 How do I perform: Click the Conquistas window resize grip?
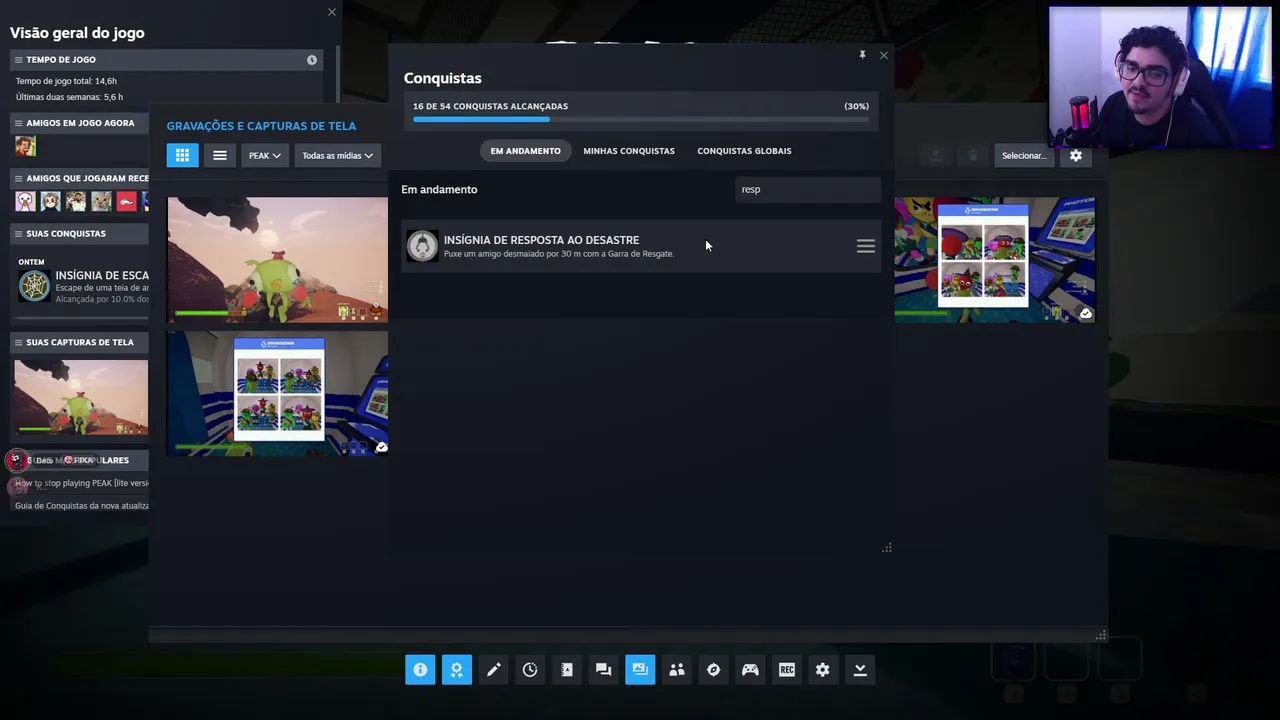[x=887, y=548]
